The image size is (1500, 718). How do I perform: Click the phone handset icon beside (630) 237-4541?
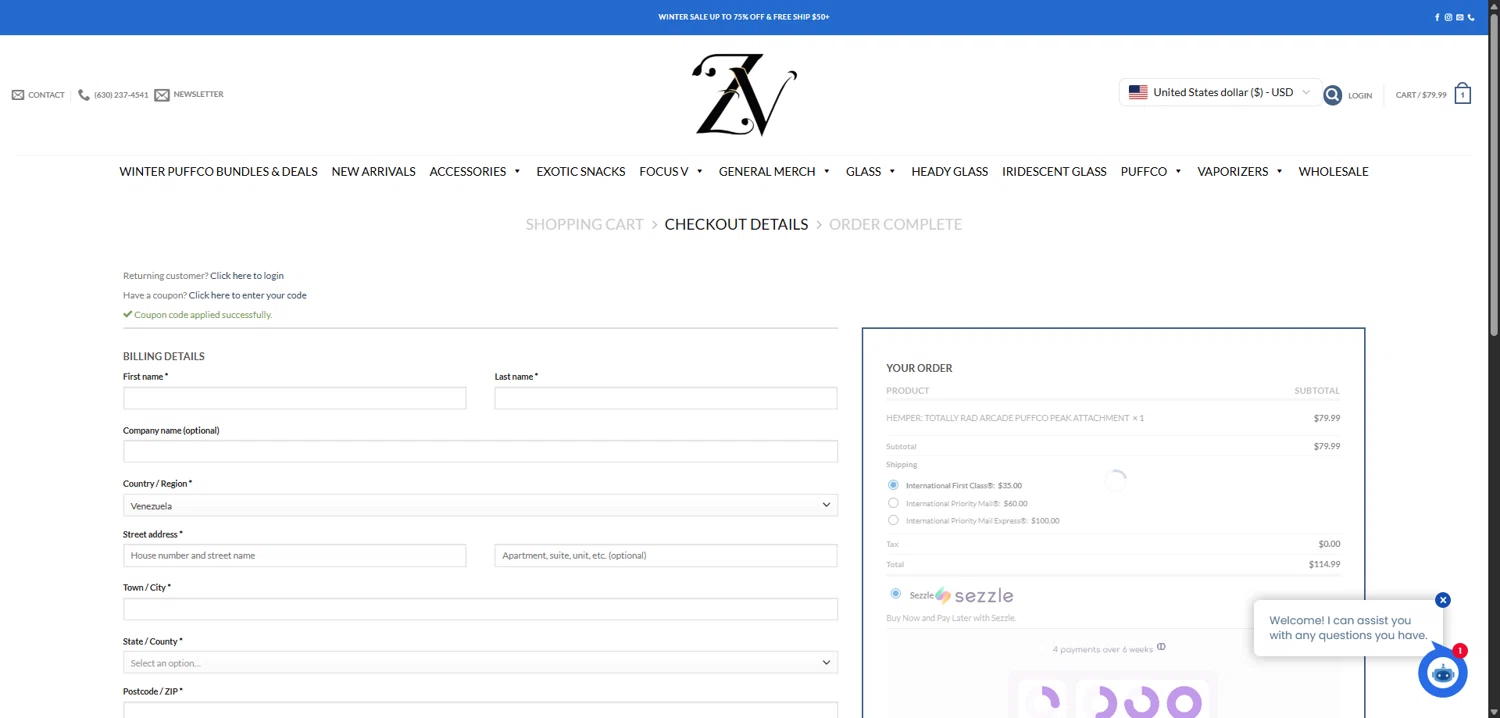pyautogui.click(x=84, y=95)
